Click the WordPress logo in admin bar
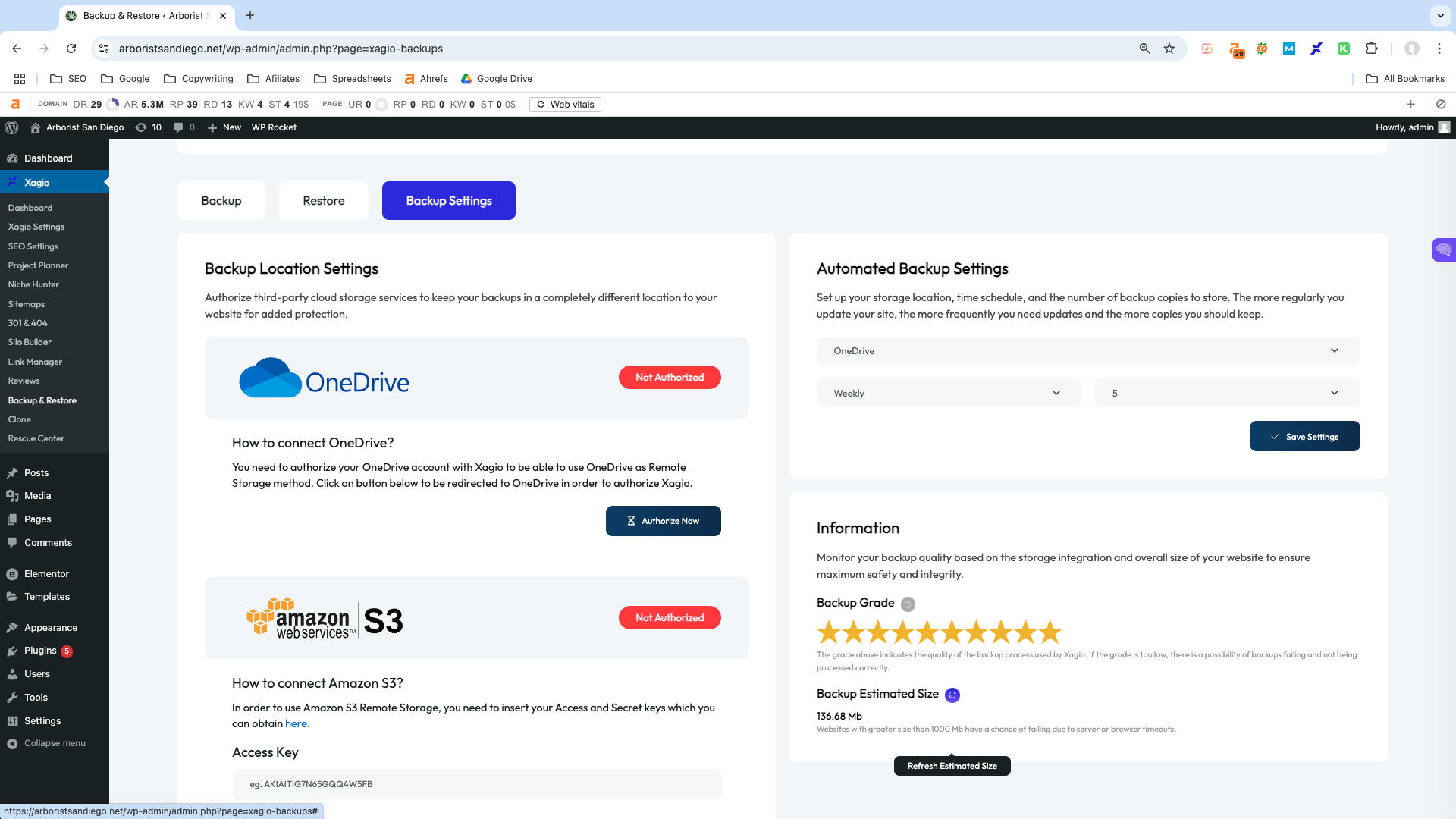Image resolution: width=1456 pixels, height=819 pixels. (11, 127)
